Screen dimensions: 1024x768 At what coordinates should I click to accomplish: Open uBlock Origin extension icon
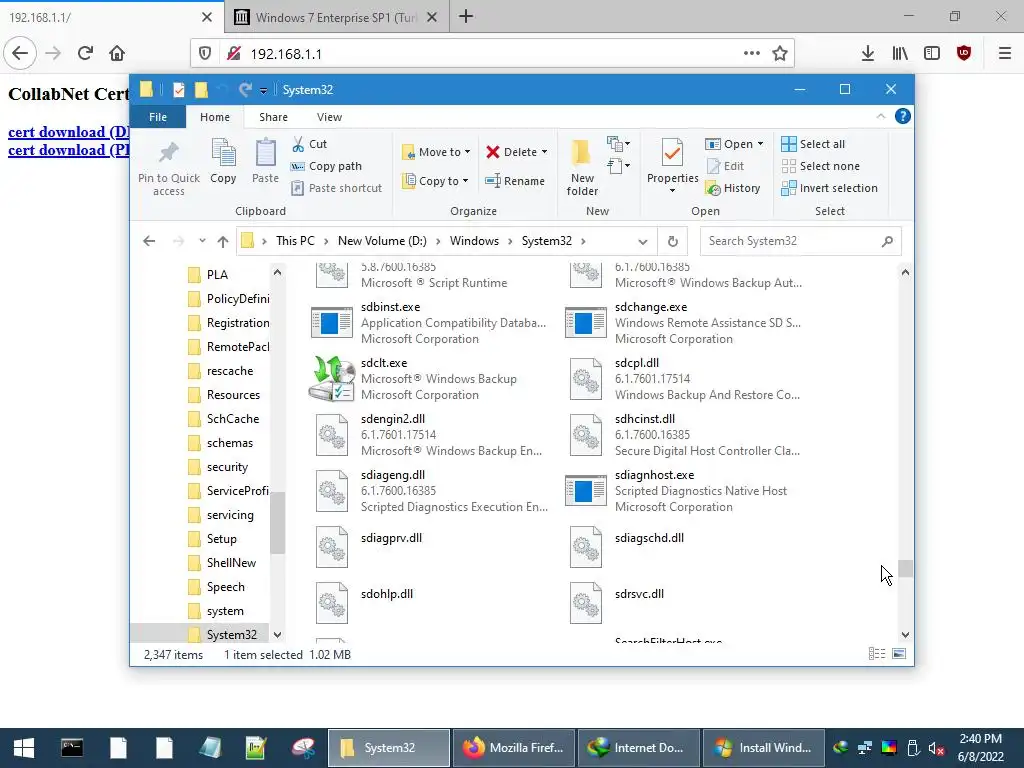click(x=964, y=53)
